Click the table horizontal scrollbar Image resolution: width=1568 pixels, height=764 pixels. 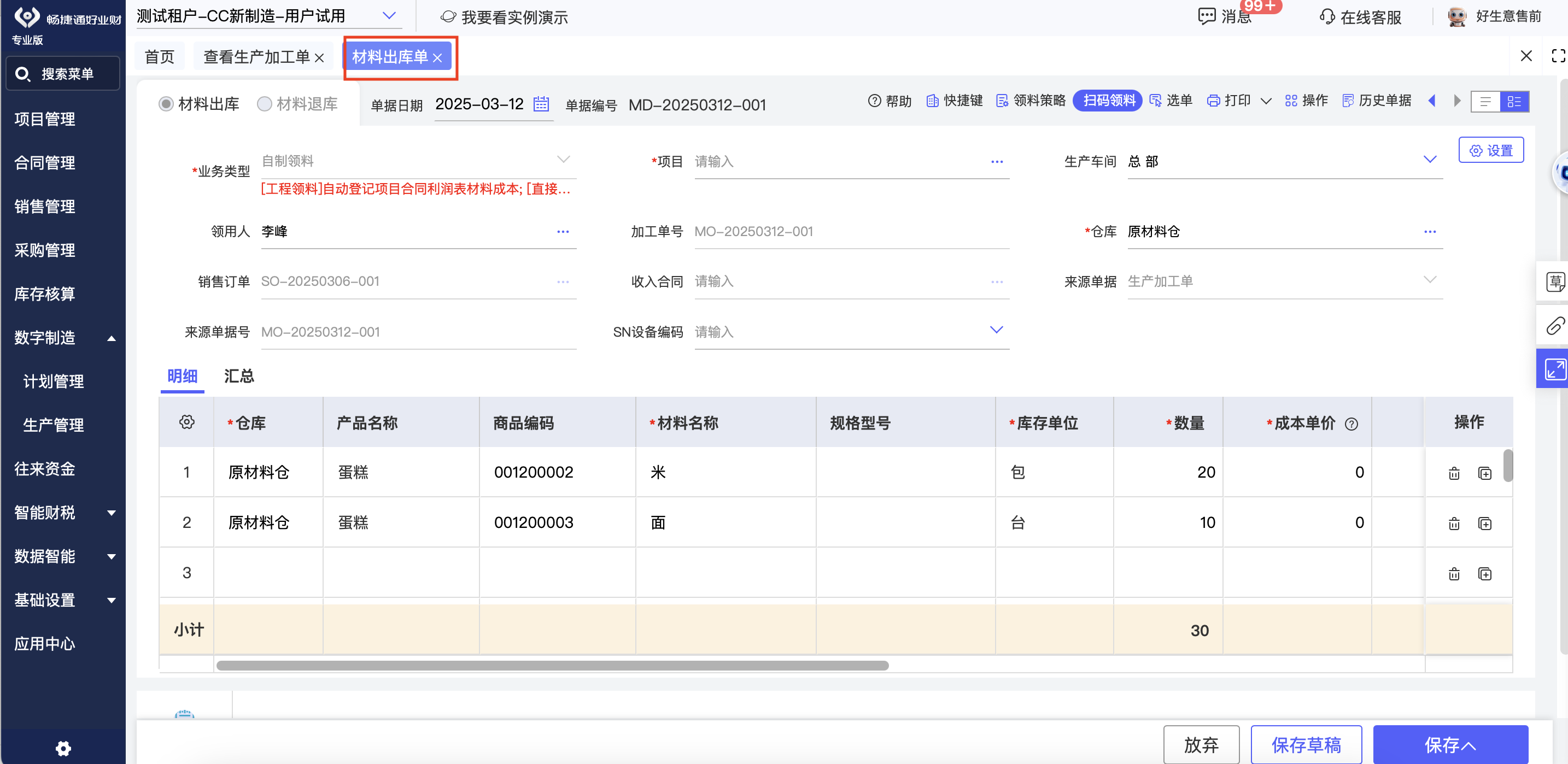point(552,666)
